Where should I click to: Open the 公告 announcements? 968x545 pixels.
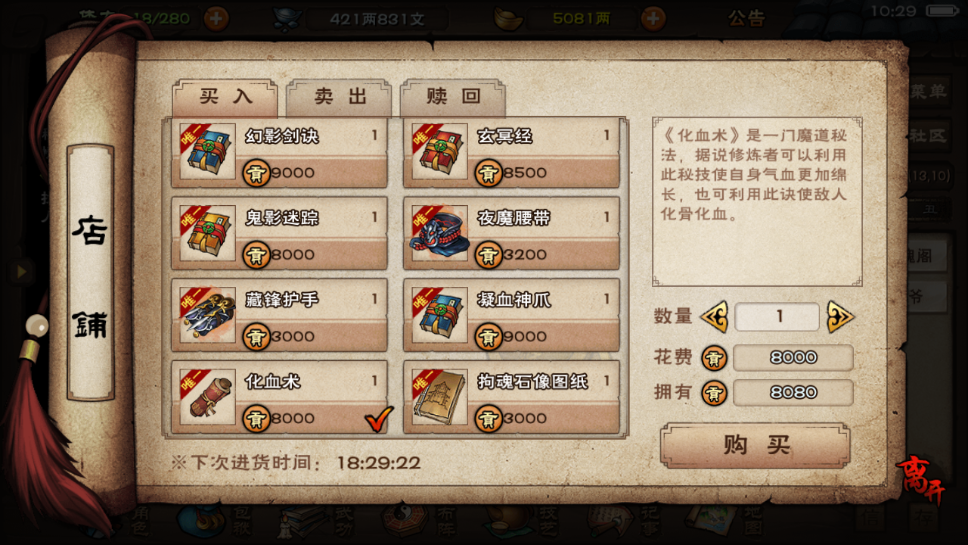point(746,19)
